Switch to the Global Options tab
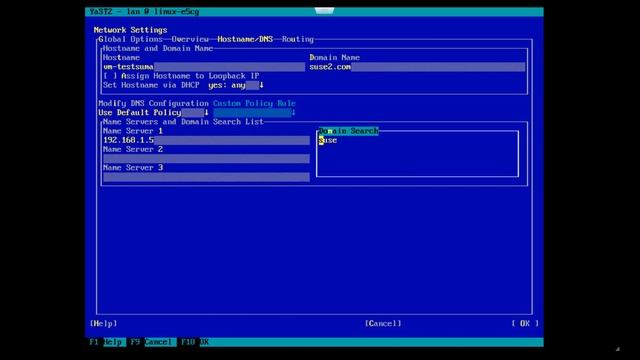640x360 pixels. pos(130,39)
